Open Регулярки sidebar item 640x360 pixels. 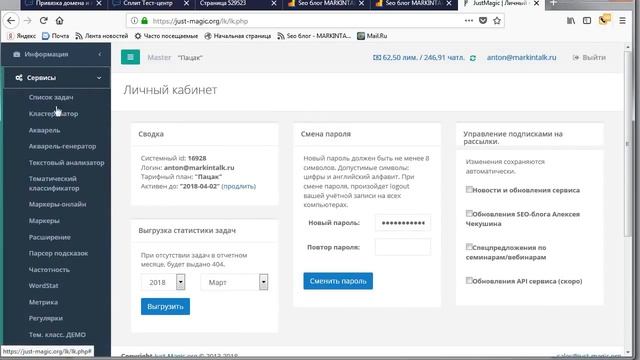46,318
